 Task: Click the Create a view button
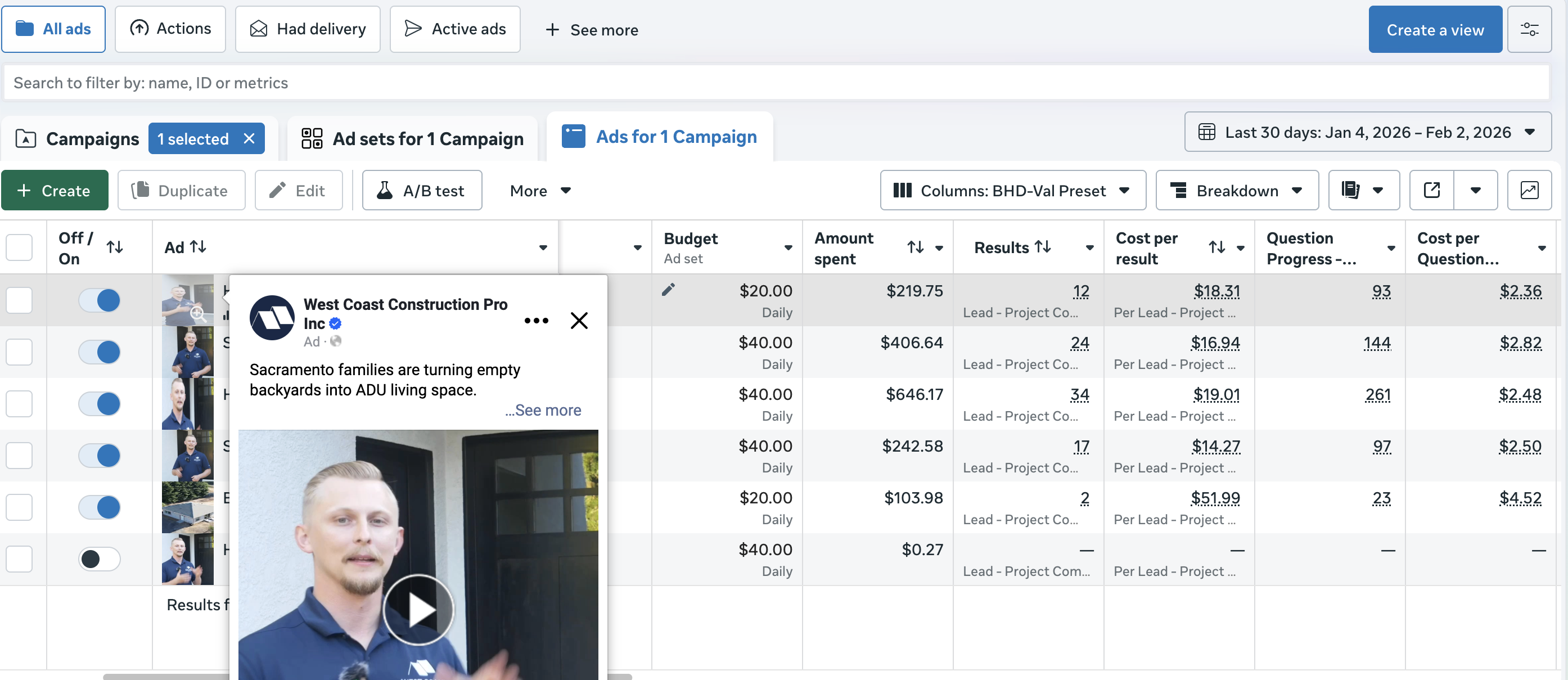(1435, 29)
